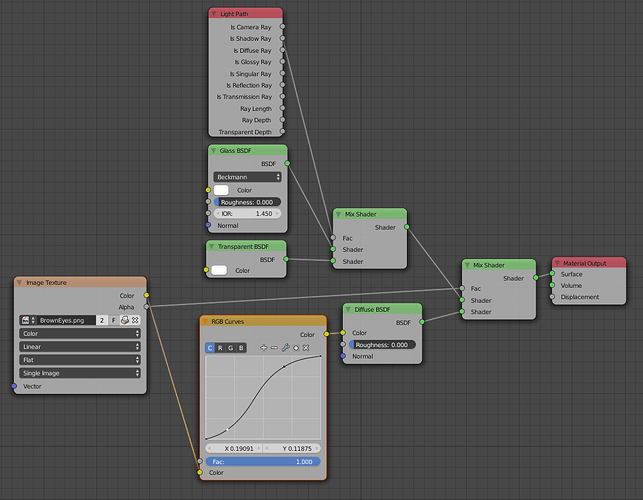Toggle fake user F for image
Image resolution: width=643 pixels, height=500 pixels.
click(114, 320)
